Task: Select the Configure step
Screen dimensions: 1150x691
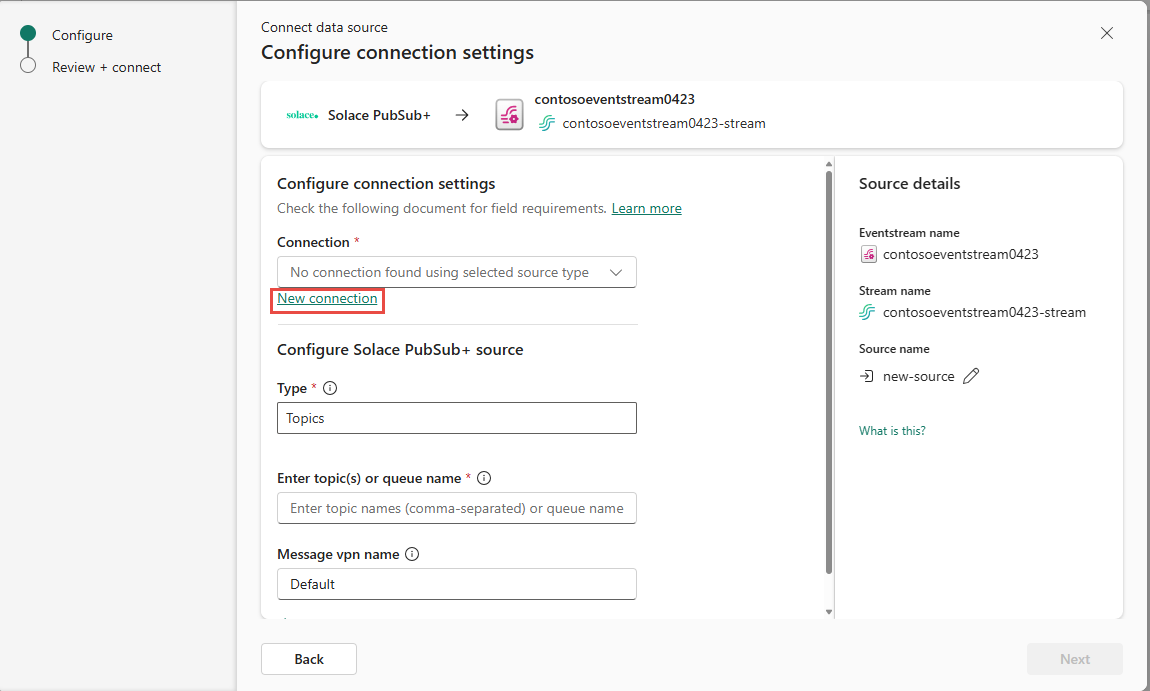Action: 82,35
